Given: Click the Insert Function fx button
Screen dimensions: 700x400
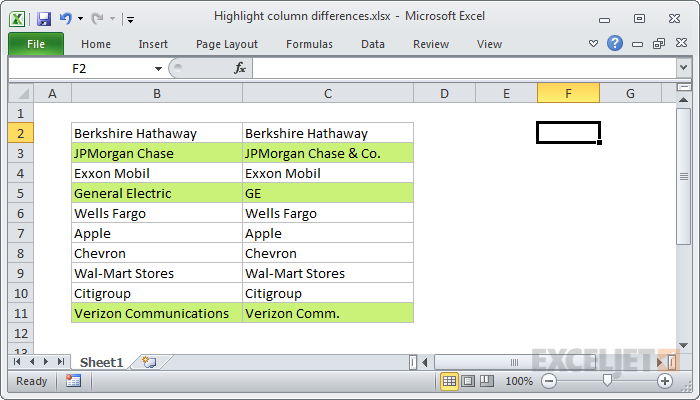Looking at the screenshot, I should 240,68.
